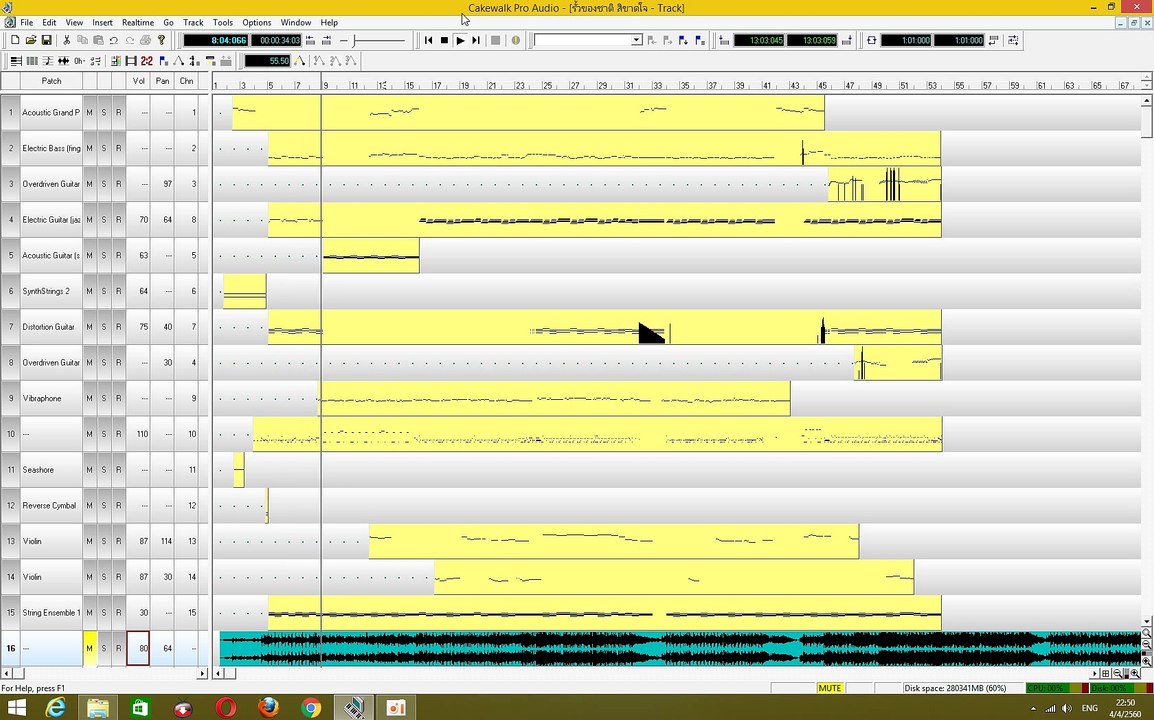Arm record on track 3 Overdriven Guitar
This screenshot has width=1154, height=720.
click(118, 184)
